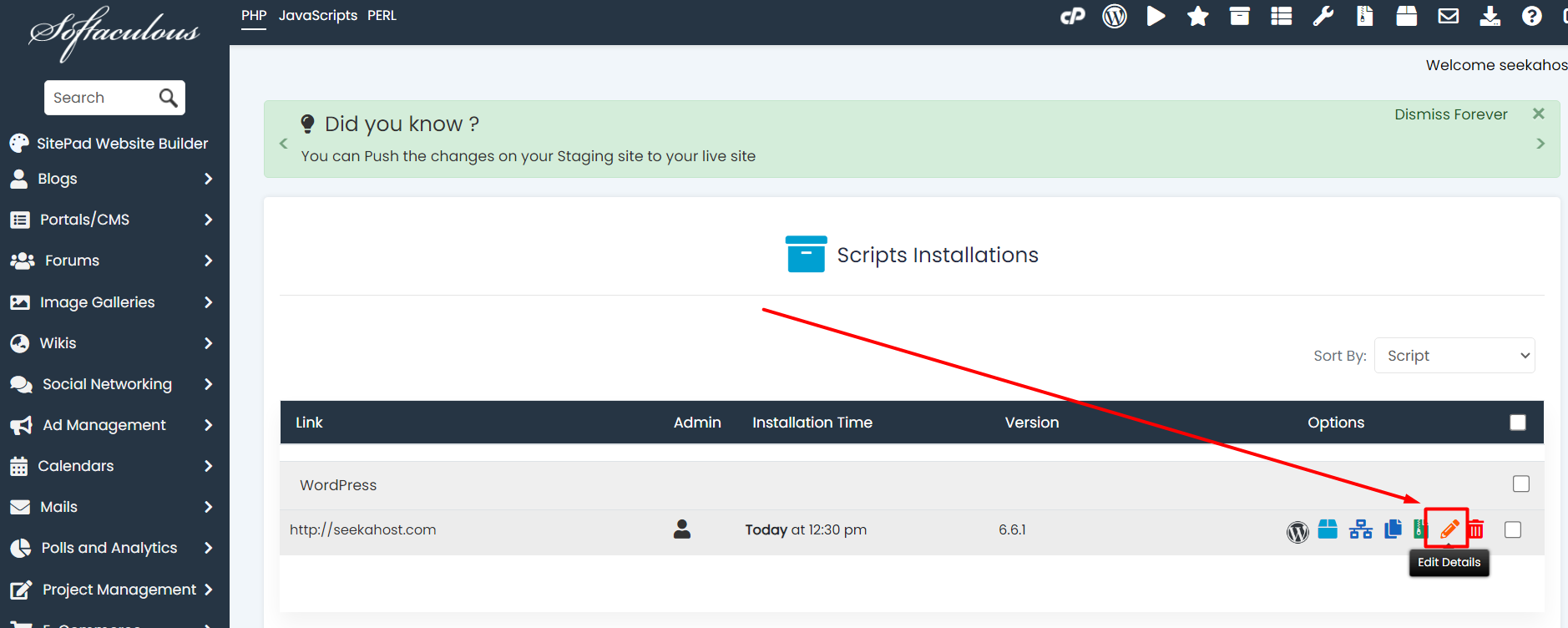Switch to the JavaScripts tab
Screen dimensions: 1568x628
coord(317,16)
